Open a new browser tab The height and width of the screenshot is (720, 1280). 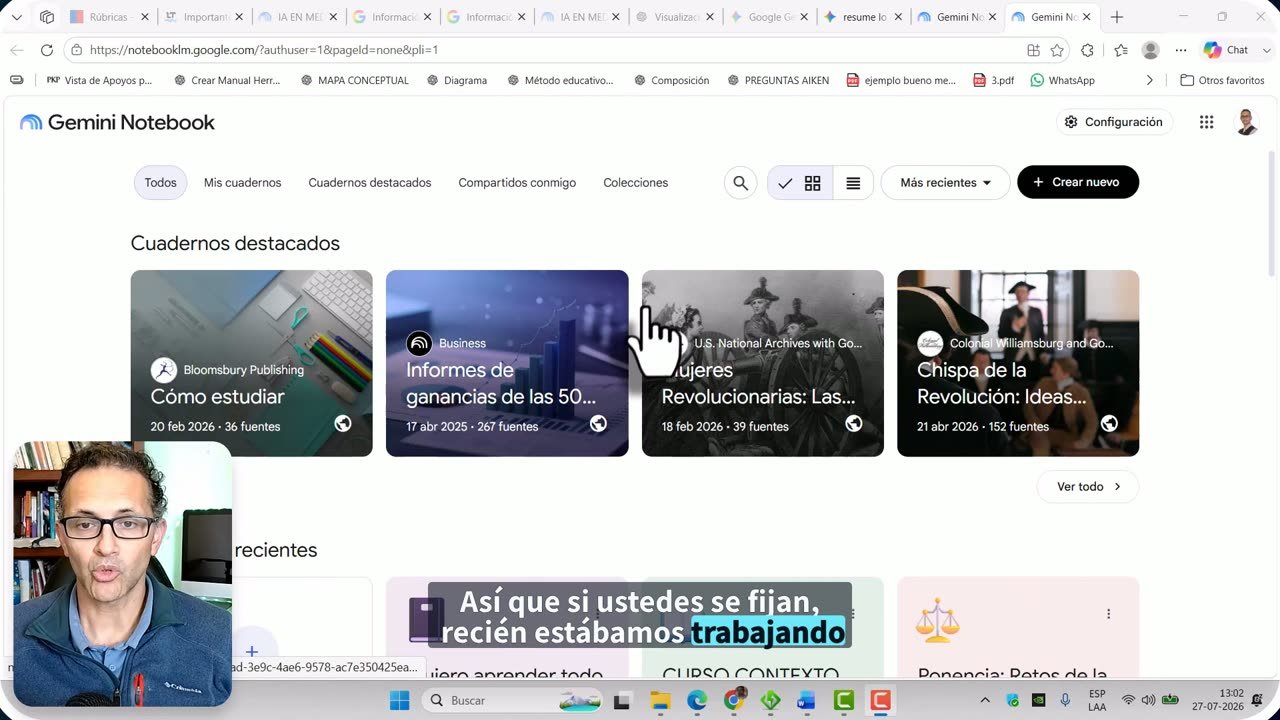[x=1117, y=17]
